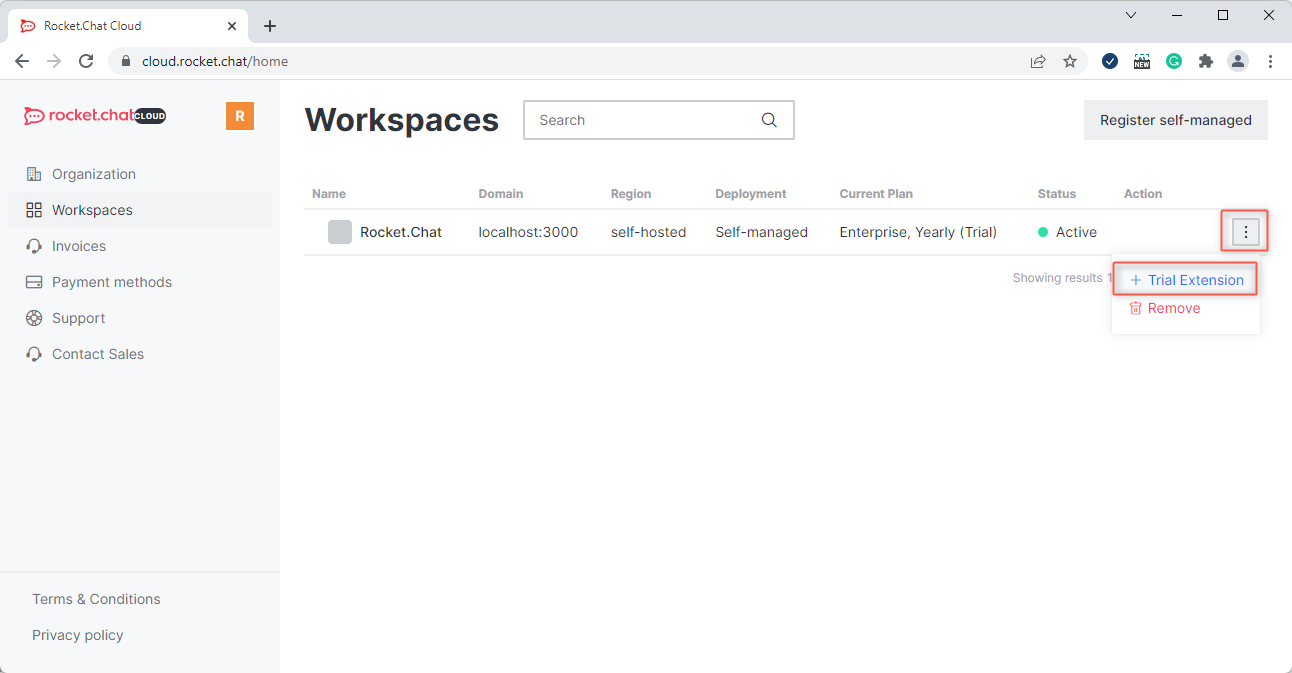Click the blue checkmark extension icon
Image resolution: width=1292 pixels, height=673 pixels.
(x=1110, y=61)
